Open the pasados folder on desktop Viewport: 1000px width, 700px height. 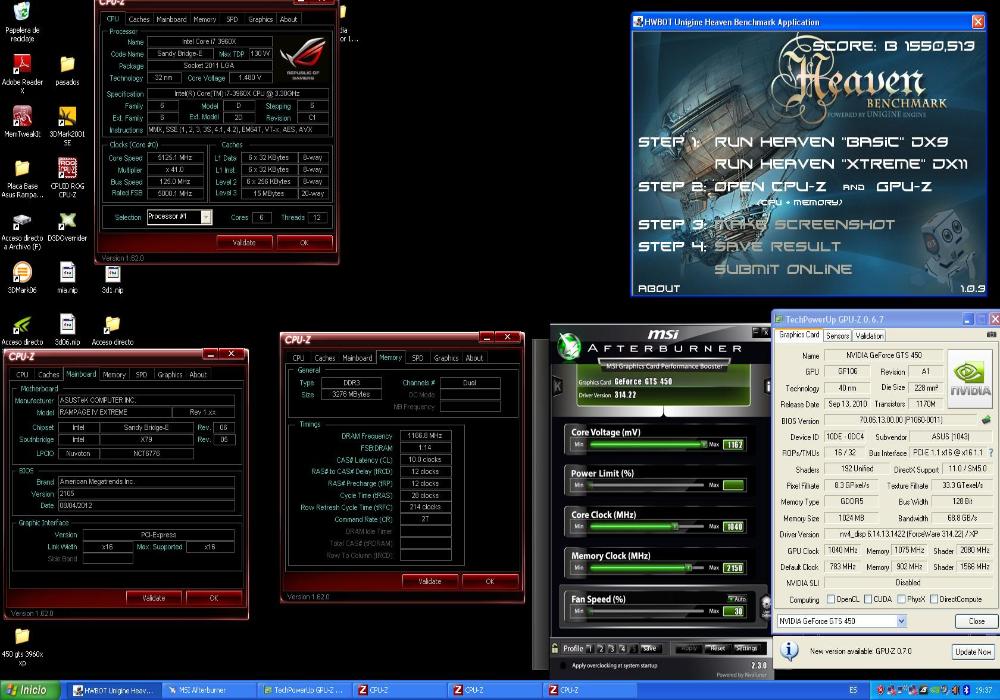tap(67, 70)
